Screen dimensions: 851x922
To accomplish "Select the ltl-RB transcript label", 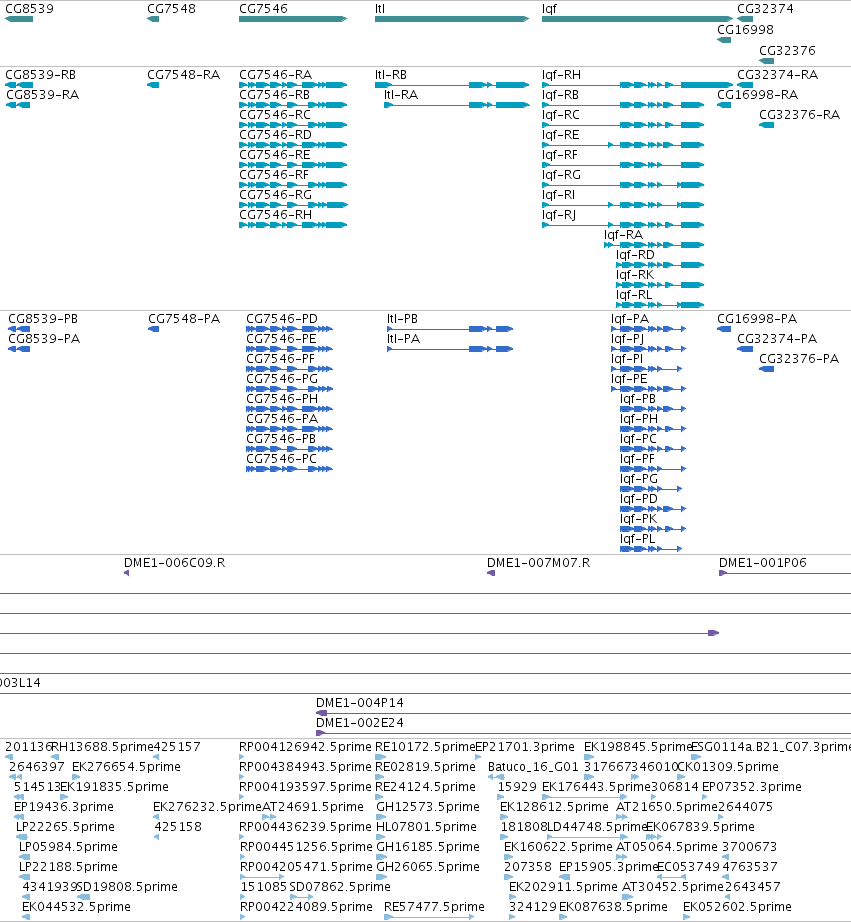I will (x=391, y=75).
